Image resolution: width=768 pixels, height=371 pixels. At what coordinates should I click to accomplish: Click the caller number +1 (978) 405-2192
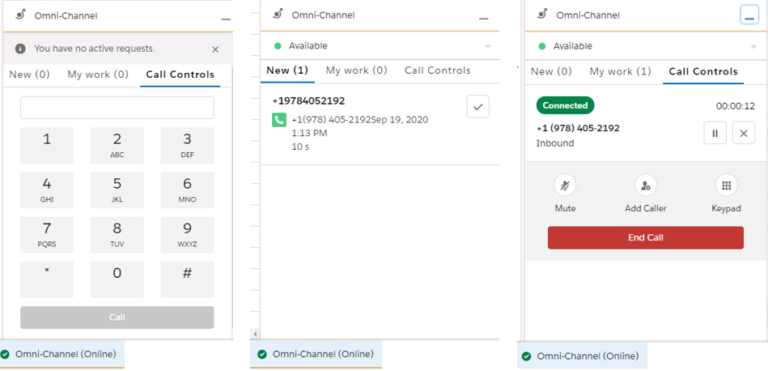578,128
